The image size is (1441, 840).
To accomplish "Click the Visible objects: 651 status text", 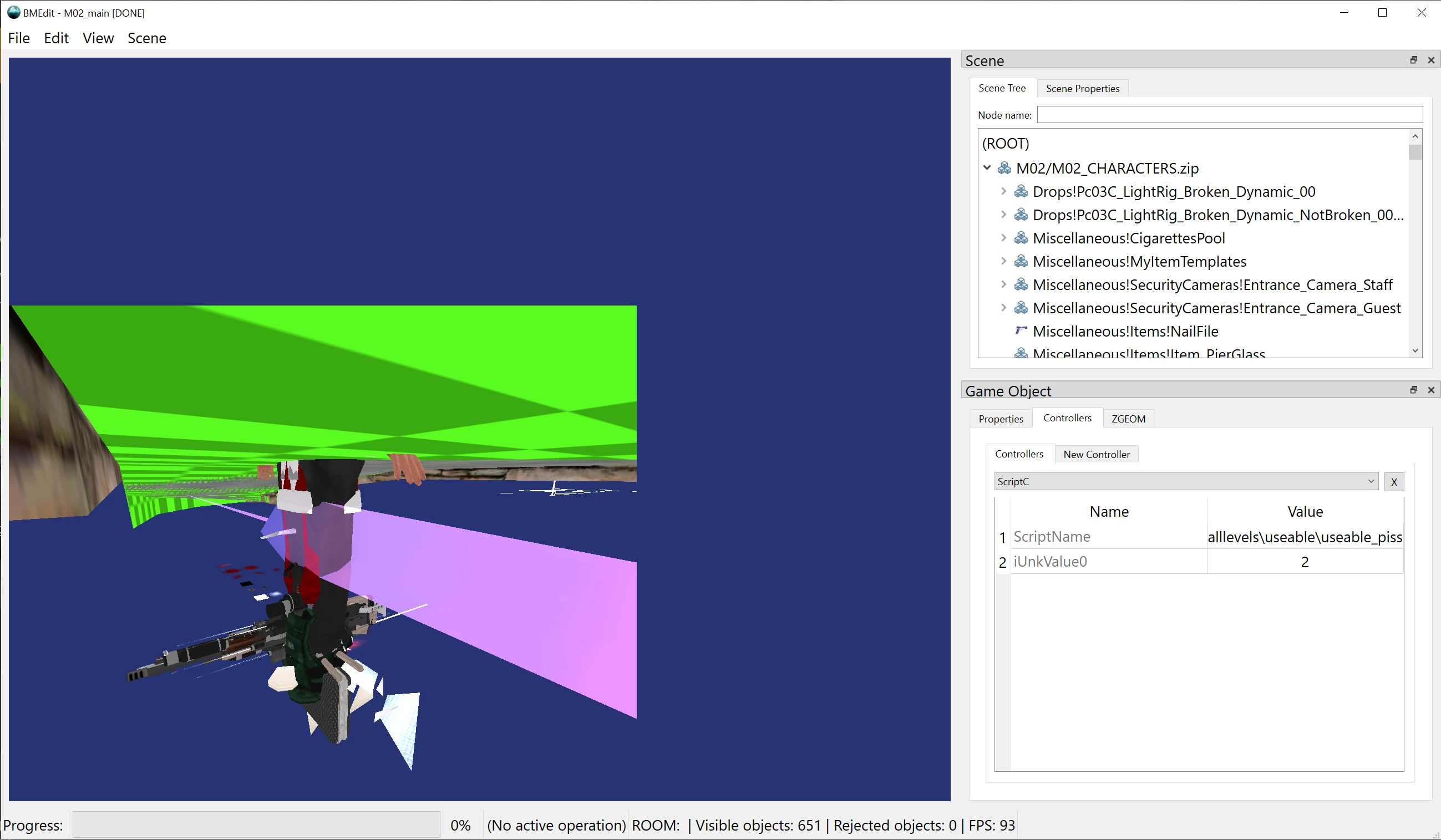I will pos(758,825).
